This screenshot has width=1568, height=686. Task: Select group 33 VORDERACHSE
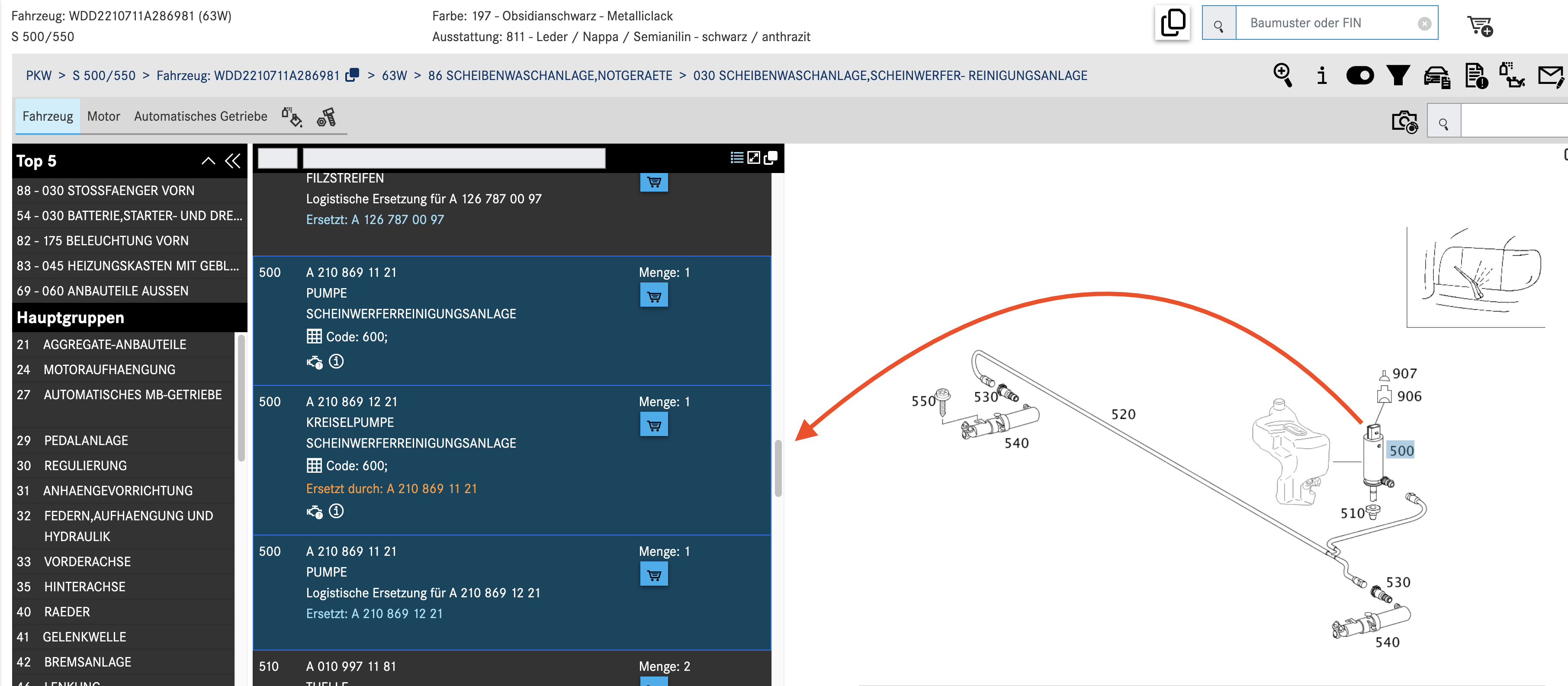(x=124, y=562)
